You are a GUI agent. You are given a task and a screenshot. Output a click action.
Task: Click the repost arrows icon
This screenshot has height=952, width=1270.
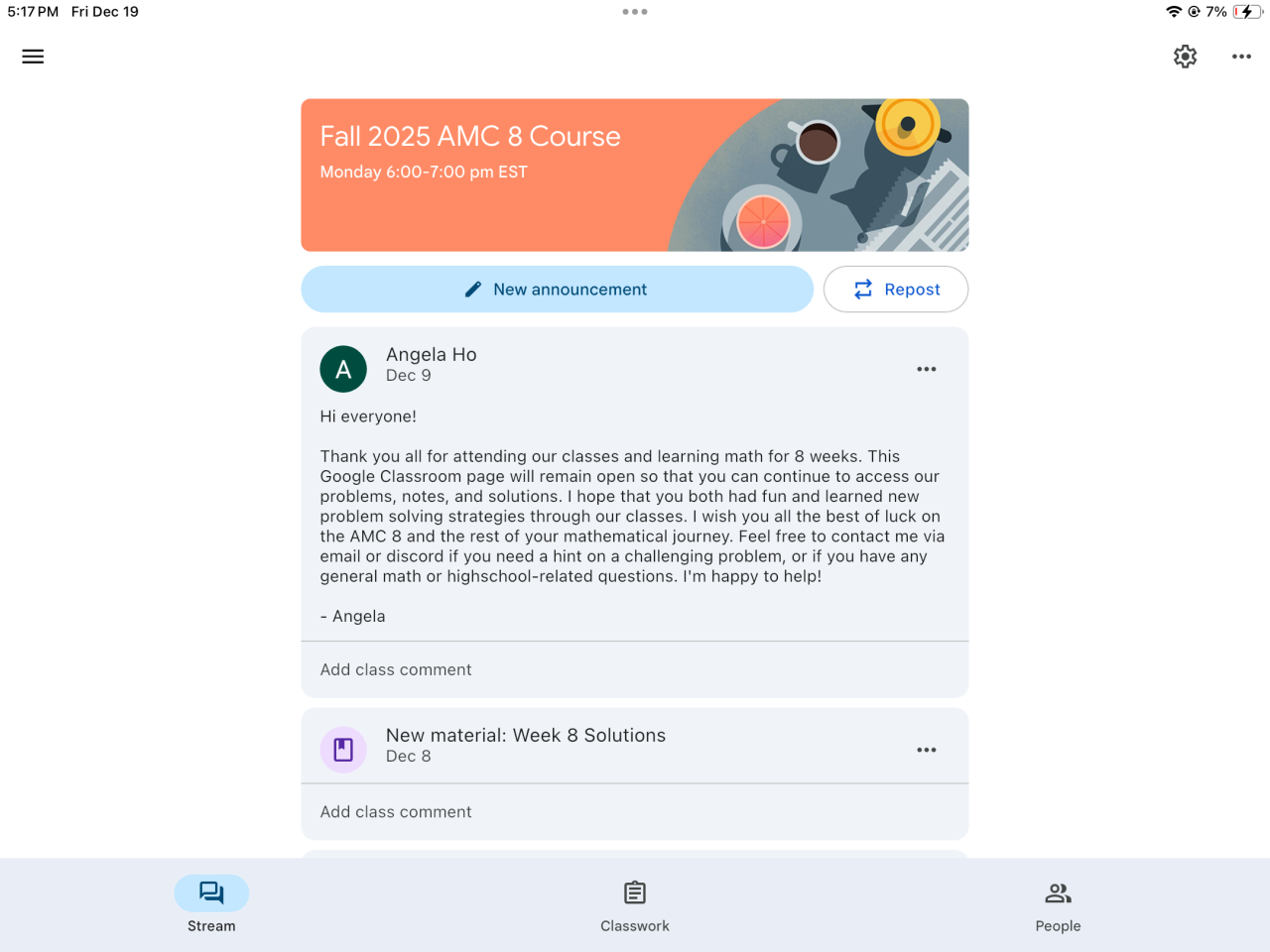(863, 290)
